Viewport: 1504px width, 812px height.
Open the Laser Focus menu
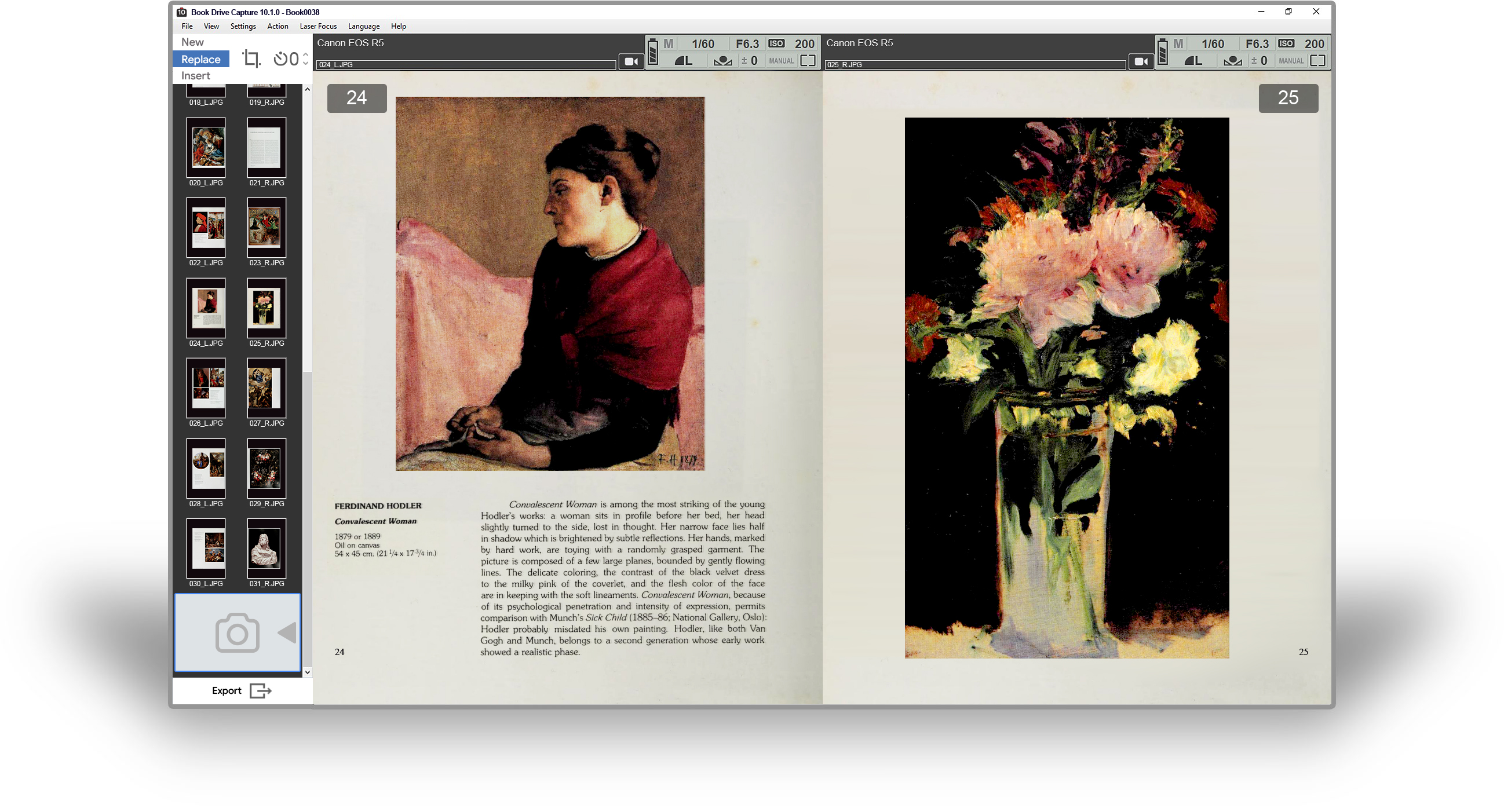pos(318,26)
